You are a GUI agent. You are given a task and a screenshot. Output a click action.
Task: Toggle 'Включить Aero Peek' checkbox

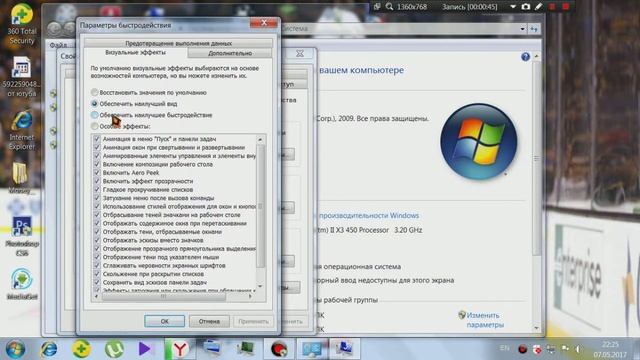tap(97, 173)
